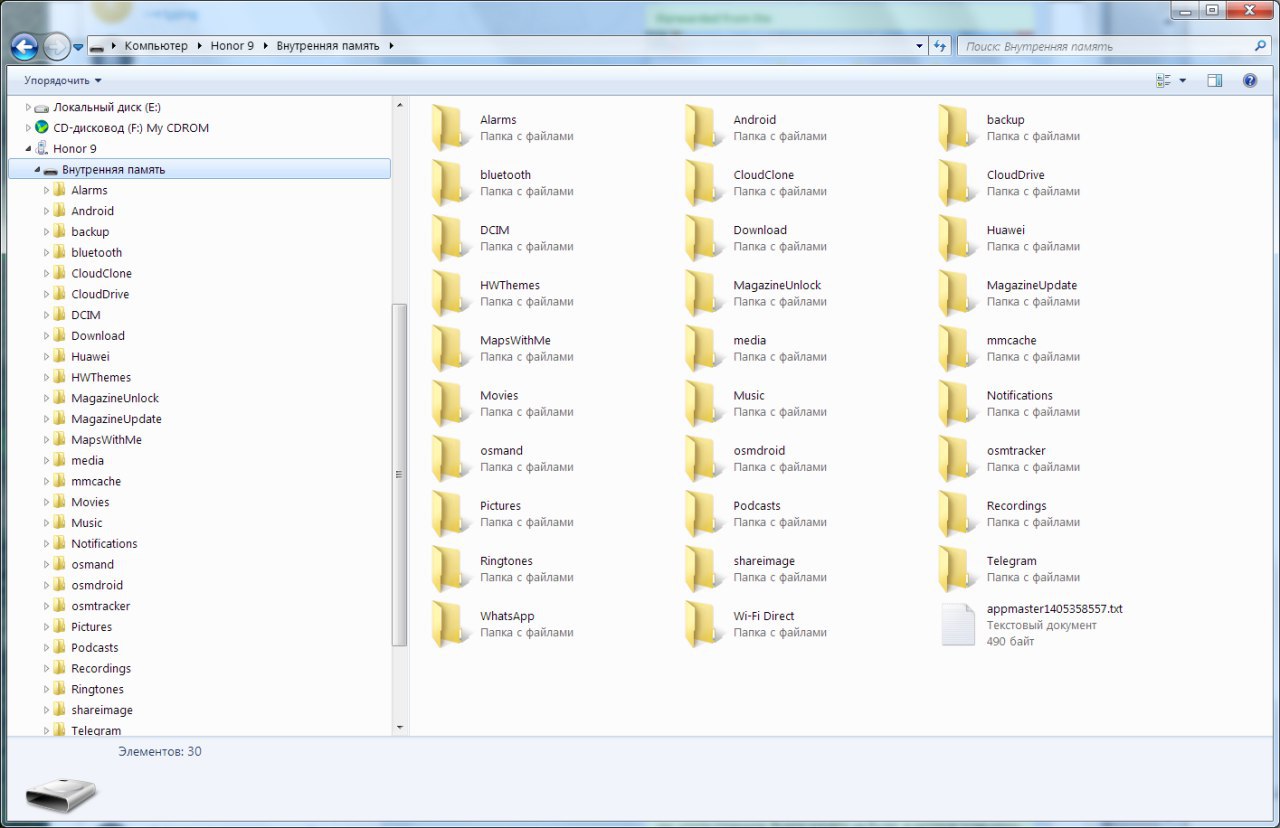This screenshot has height=828, width=1280.
Task: Select MagazineUnlock in the navigation tree
Action: [x=115, y=398]
